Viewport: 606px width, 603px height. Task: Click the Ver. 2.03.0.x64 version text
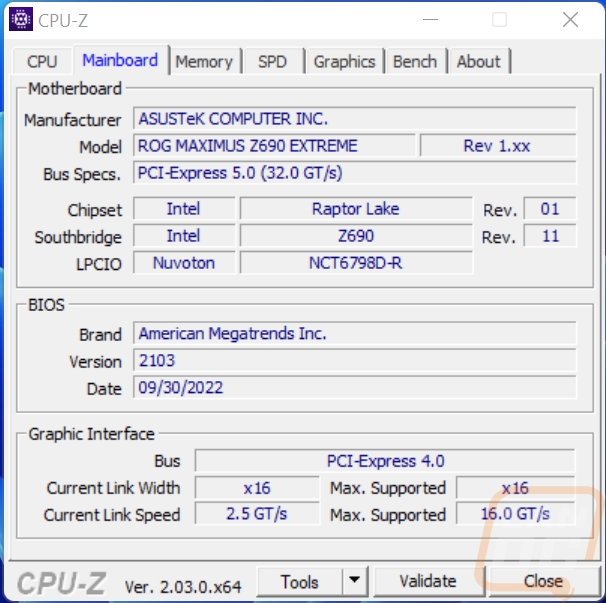pos(183,587)
